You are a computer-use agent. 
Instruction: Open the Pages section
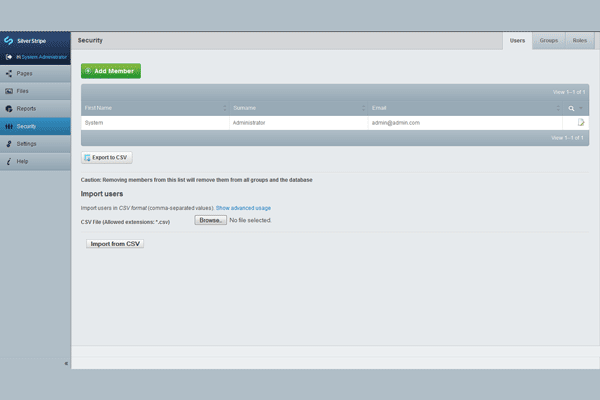point(35,73)
